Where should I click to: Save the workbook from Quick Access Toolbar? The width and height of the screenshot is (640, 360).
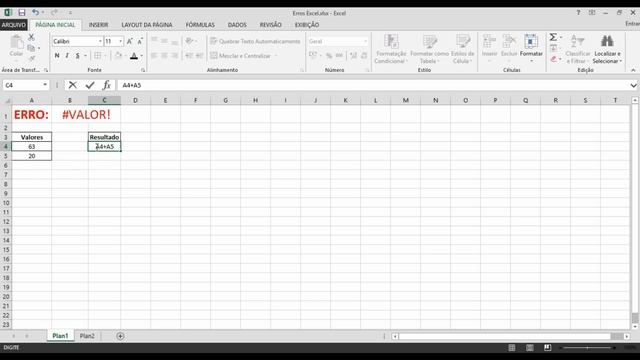[x=22, y=13]
